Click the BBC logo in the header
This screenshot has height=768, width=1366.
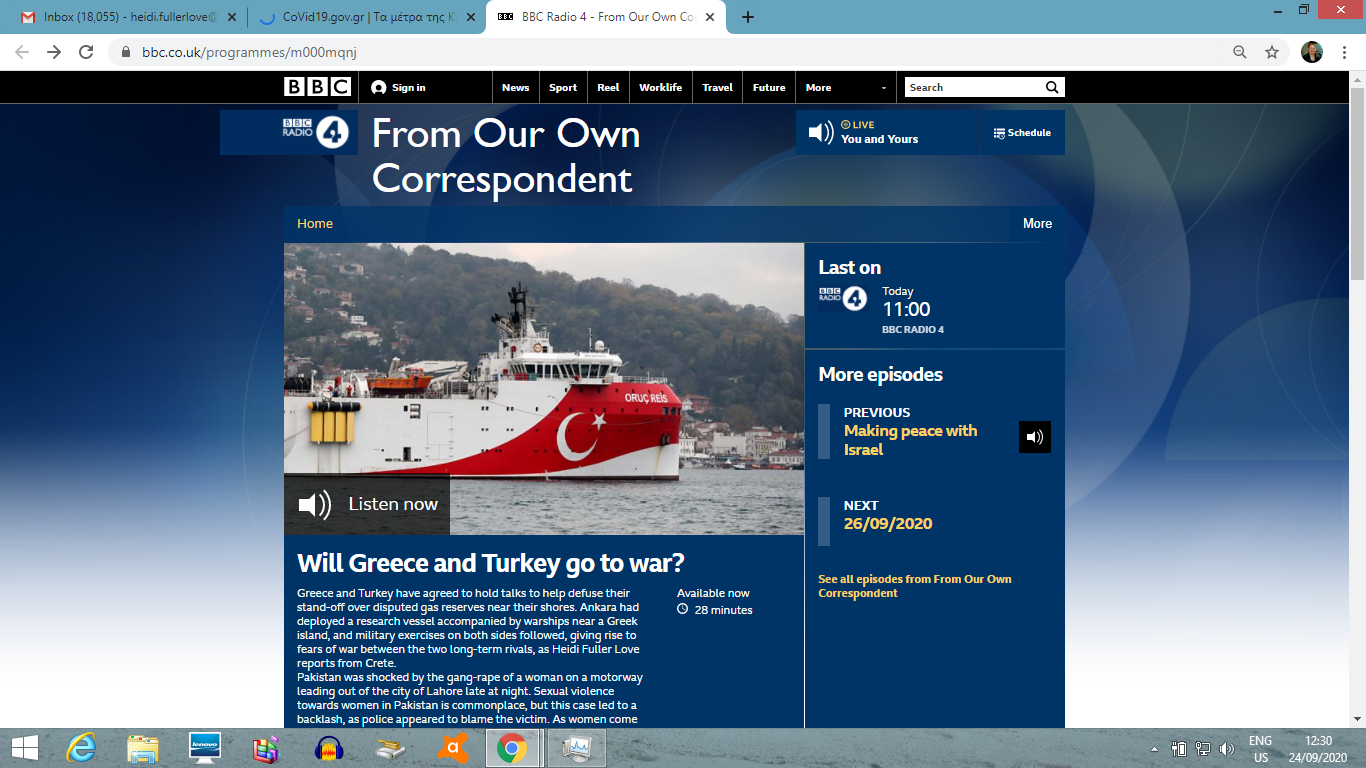pyautogui.click(x=317, y=87)
